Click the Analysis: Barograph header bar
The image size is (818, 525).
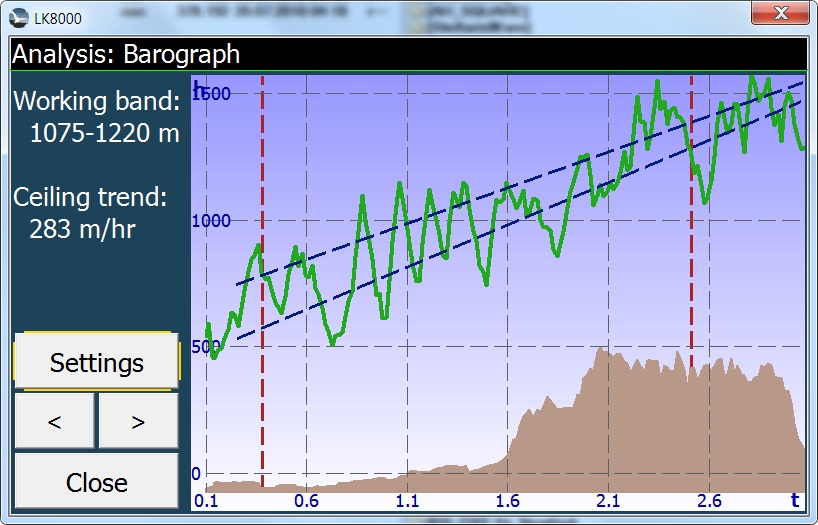(408, 54)
